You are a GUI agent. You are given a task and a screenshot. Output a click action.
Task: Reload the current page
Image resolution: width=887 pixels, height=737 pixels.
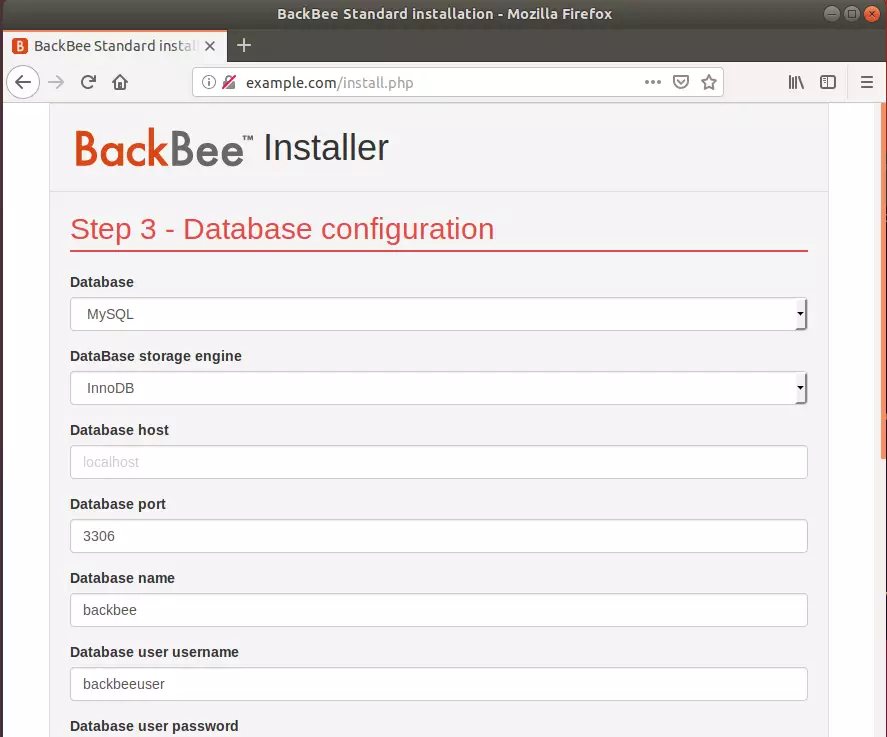pyautogui.click(x=88, y=83)
